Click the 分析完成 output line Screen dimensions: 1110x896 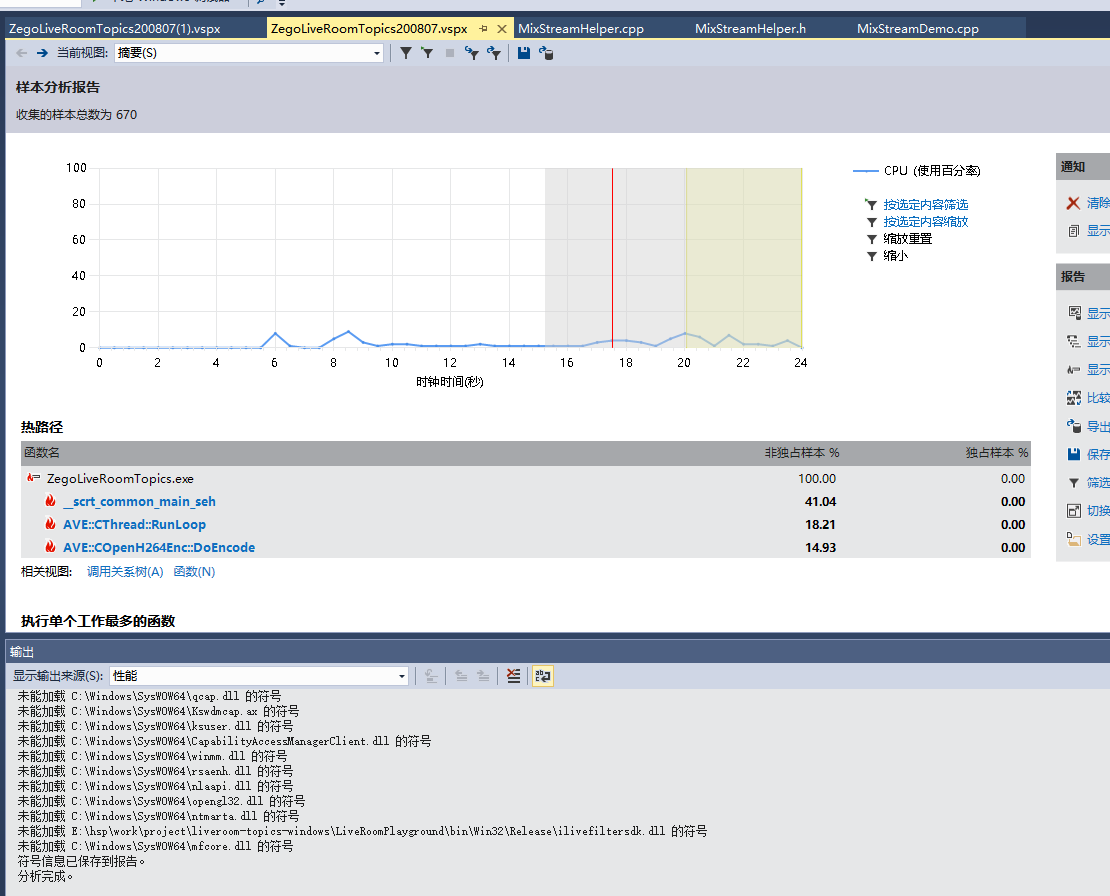[45, 876]
